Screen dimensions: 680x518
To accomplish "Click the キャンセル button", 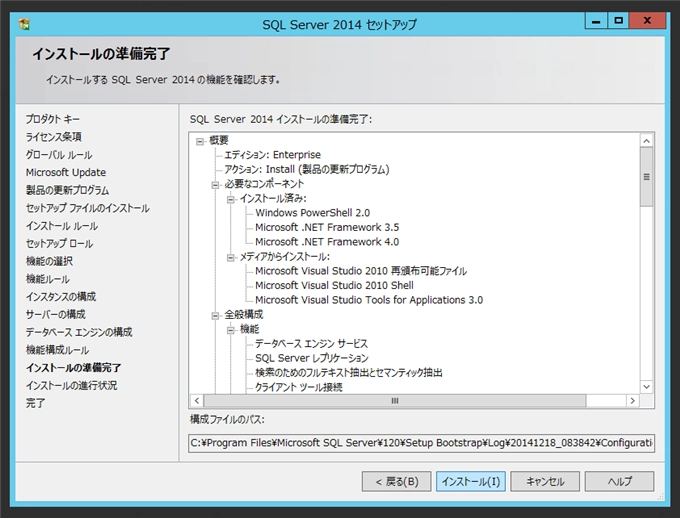I will click(545, 482).
